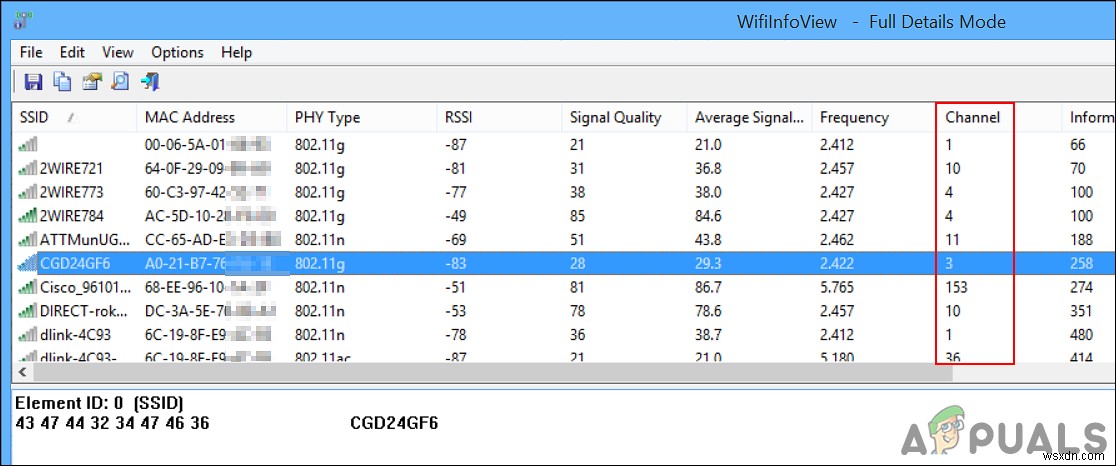Select the 2WIRE773 network name

pyautogui.click(x=71, y=192)
